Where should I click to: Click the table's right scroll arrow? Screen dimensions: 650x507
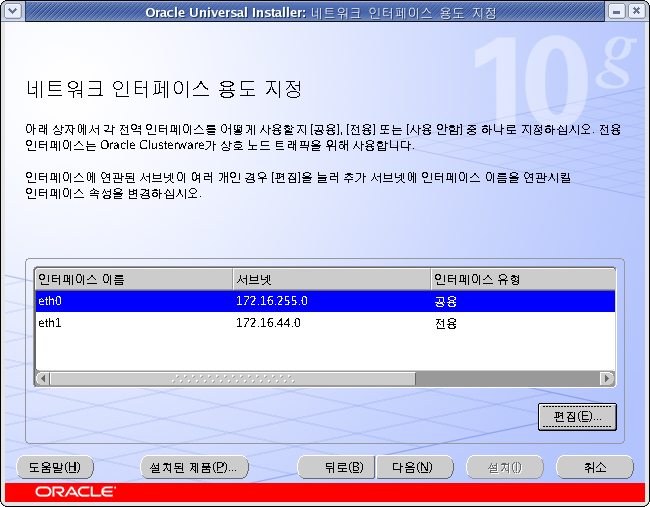pos(607,378)
